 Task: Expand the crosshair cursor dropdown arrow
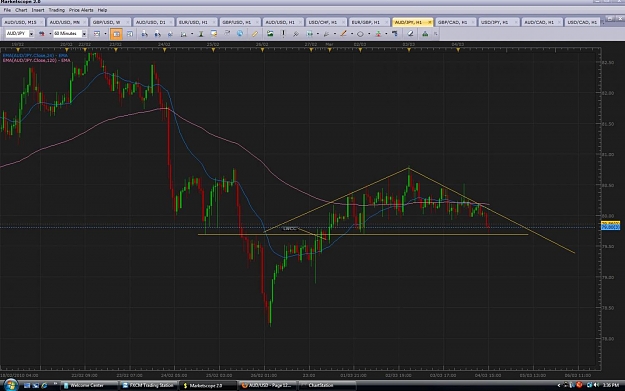(x=318, y=33)
